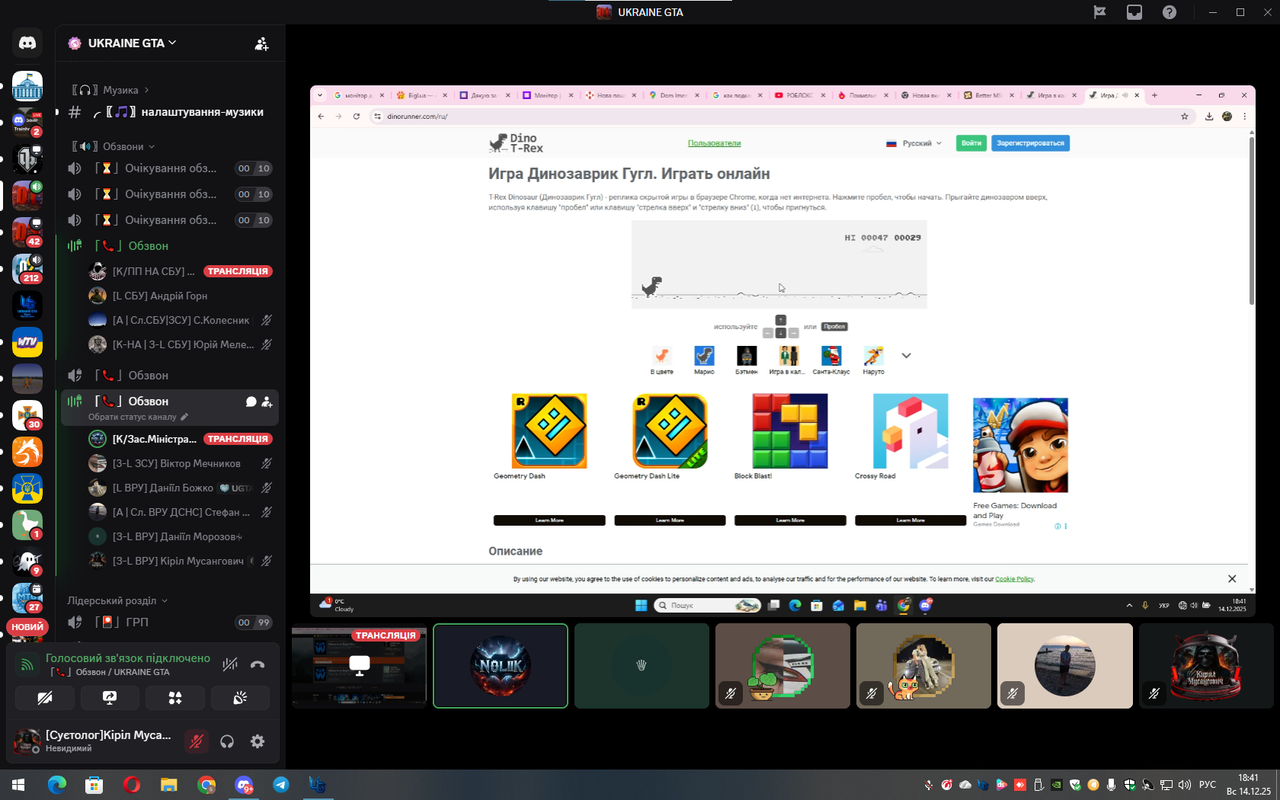Viewport: 1280px width, 800px height.
Task: Open chat icon on selected Обзвон channel
Action: coord(251,401)
